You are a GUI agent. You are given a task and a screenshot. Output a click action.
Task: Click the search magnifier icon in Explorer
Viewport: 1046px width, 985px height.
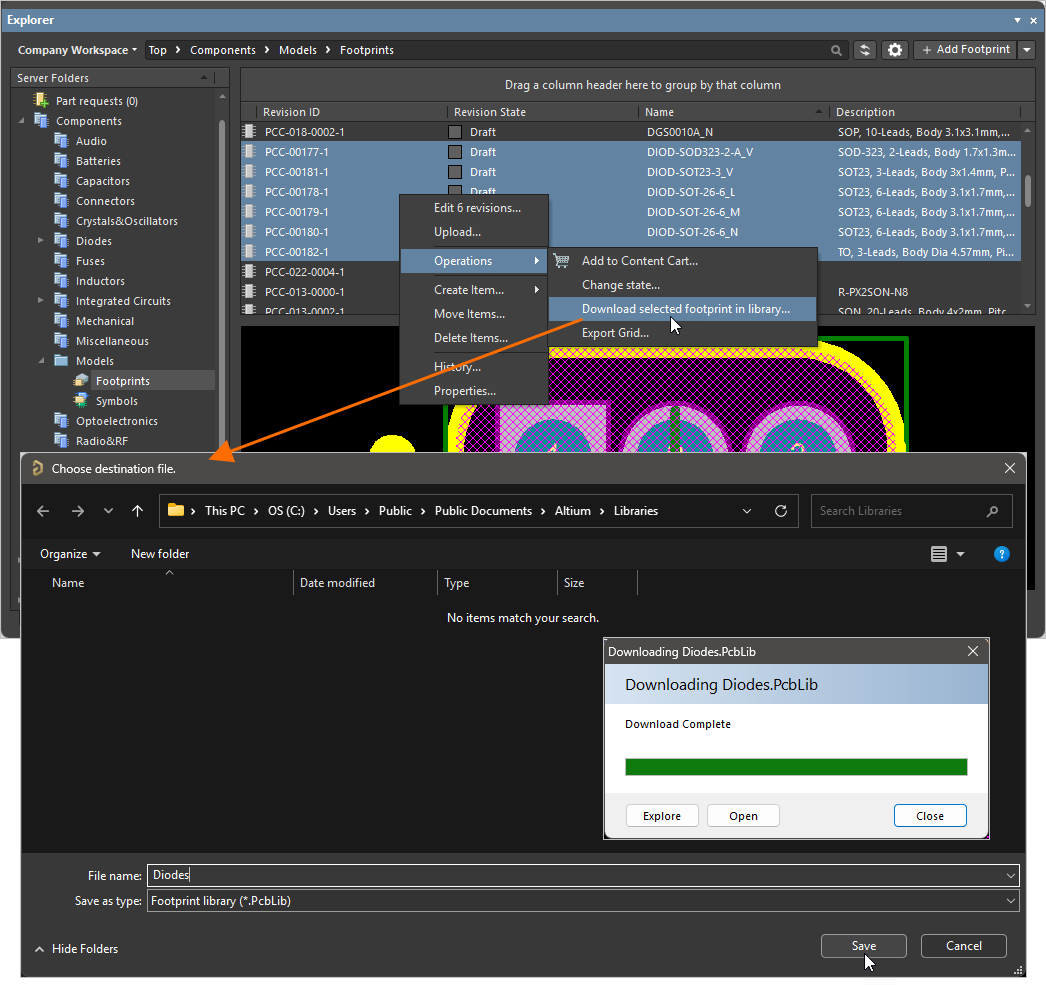[836, 50]
